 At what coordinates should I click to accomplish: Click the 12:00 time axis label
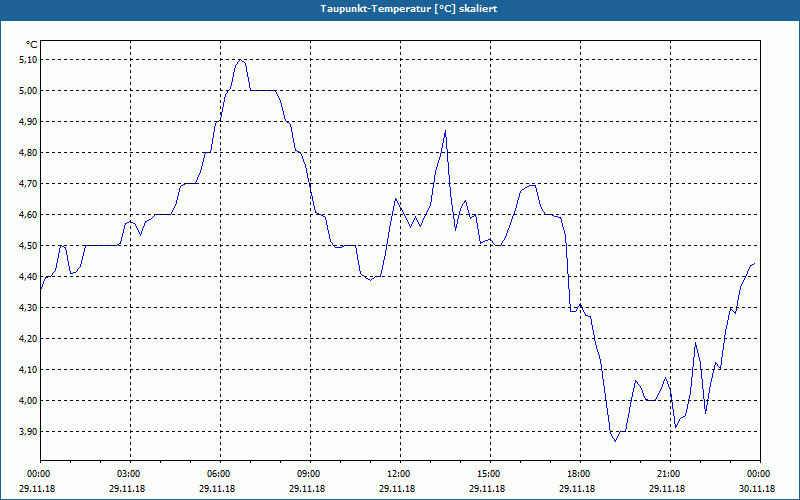(400, 474)
